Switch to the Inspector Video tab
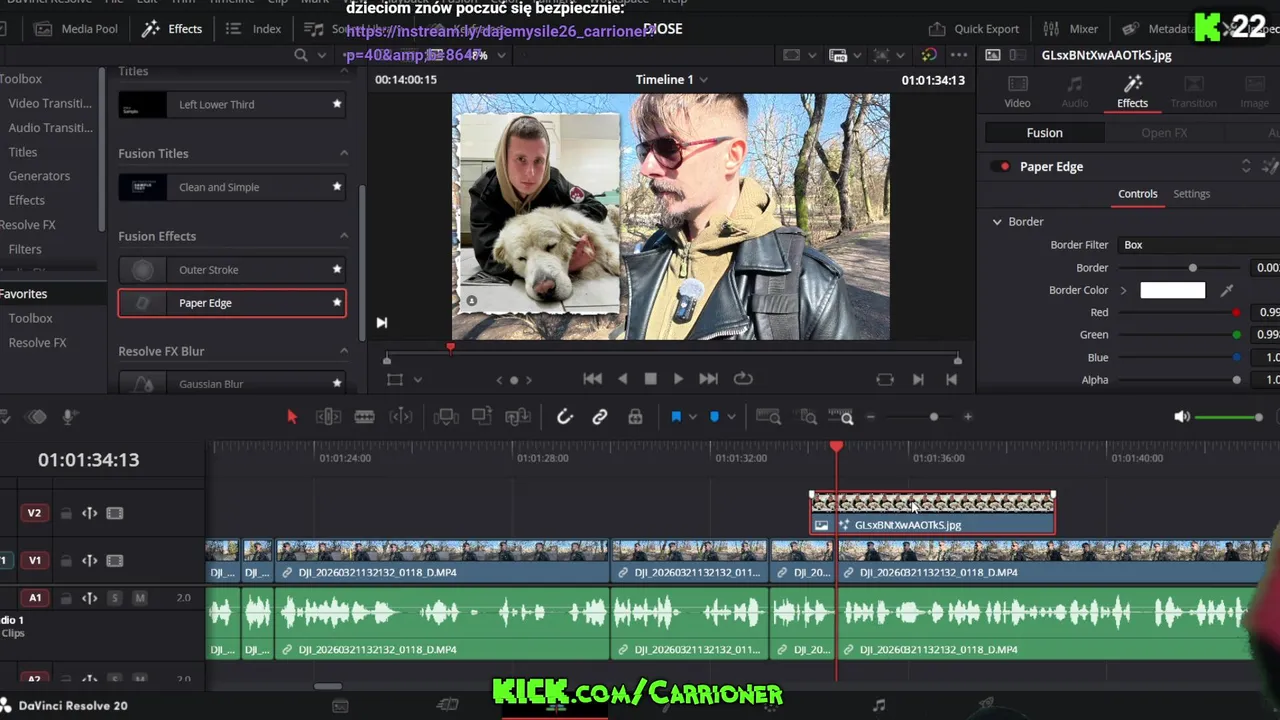 point(1017,92)
